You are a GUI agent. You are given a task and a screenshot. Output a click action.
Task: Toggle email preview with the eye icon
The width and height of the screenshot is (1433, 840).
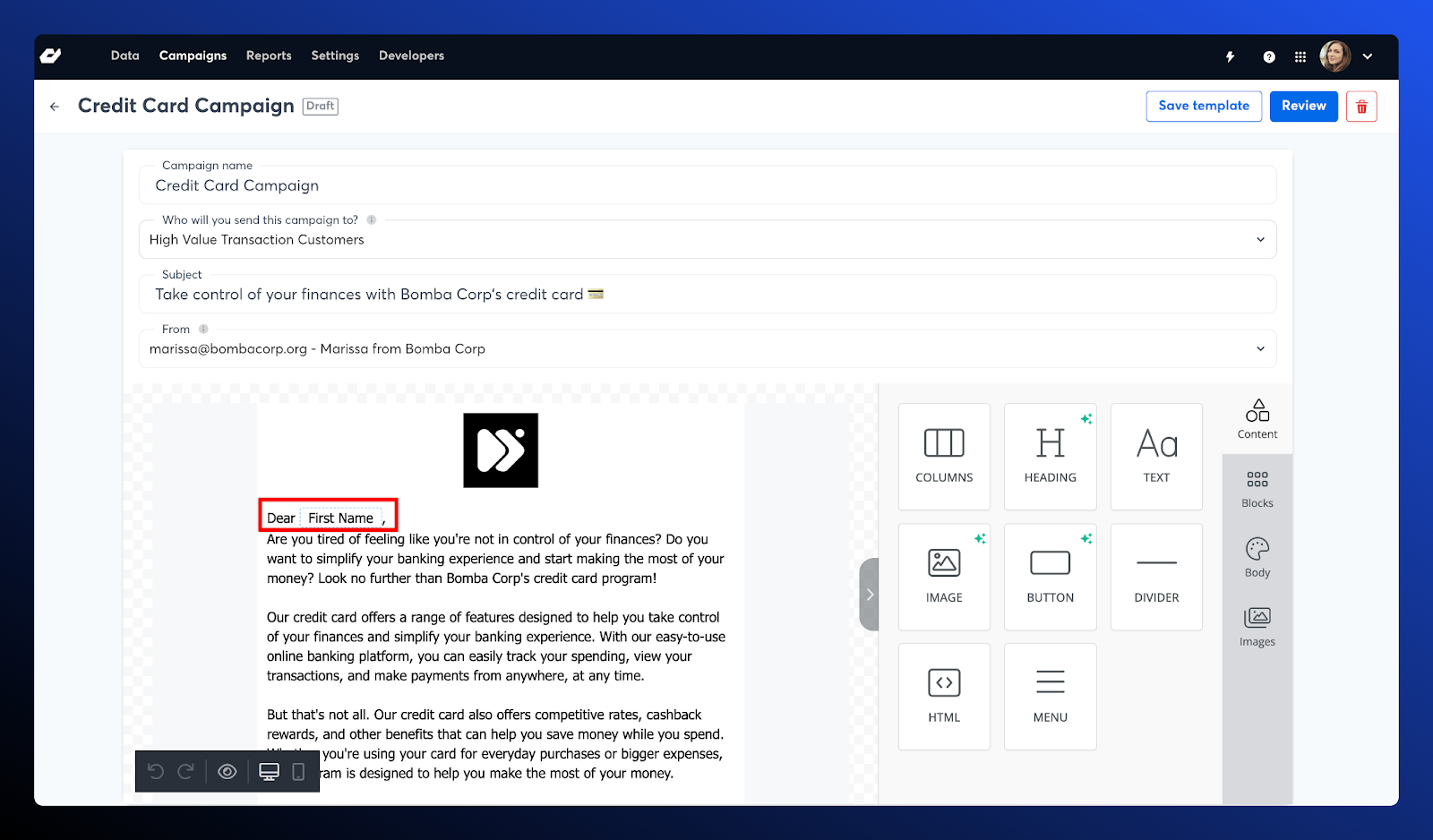click(x=227, y=771)
